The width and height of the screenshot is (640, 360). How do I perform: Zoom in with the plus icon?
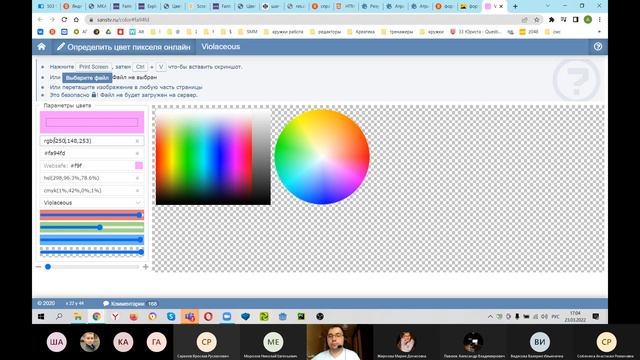145,267
